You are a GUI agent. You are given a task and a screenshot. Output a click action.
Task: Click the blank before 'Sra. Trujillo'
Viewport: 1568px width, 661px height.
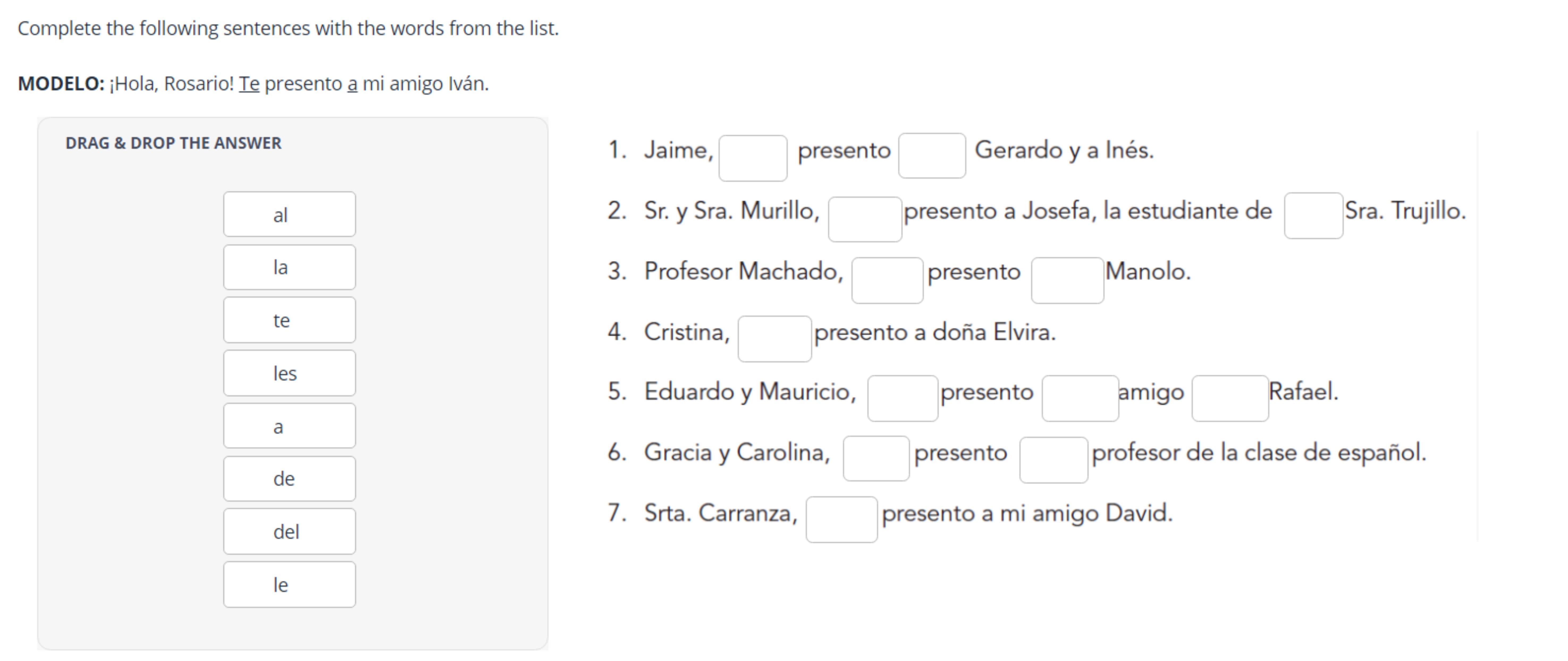1313,216
